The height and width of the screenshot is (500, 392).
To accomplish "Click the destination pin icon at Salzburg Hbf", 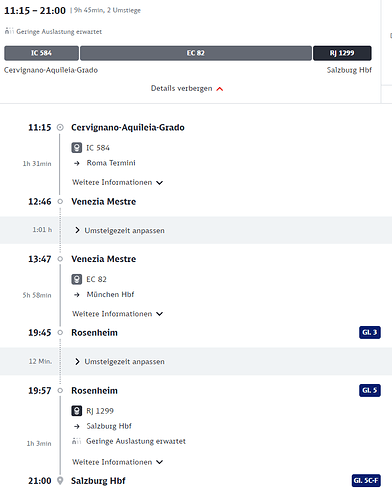I will point(60,481).
